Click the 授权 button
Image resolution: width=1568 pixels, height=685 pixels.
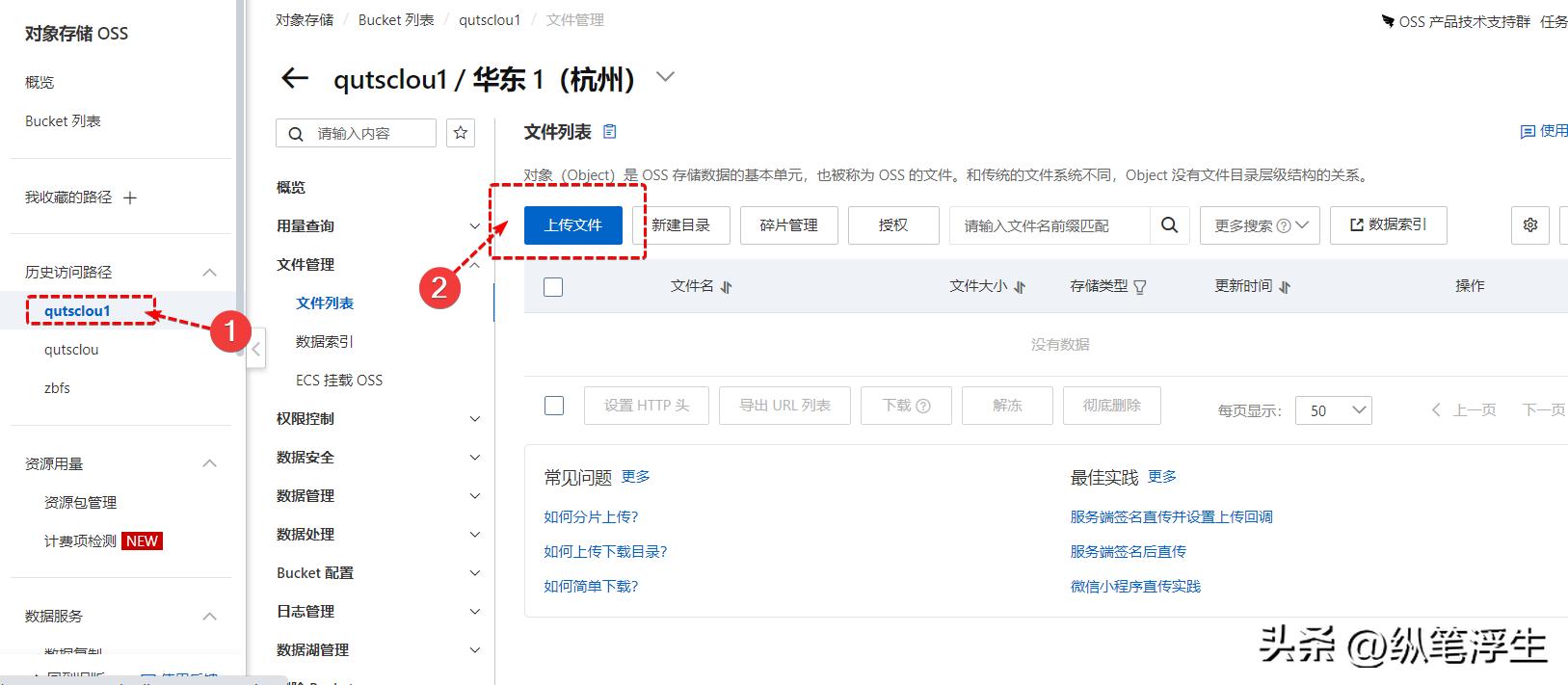click(x=893, y=225)
